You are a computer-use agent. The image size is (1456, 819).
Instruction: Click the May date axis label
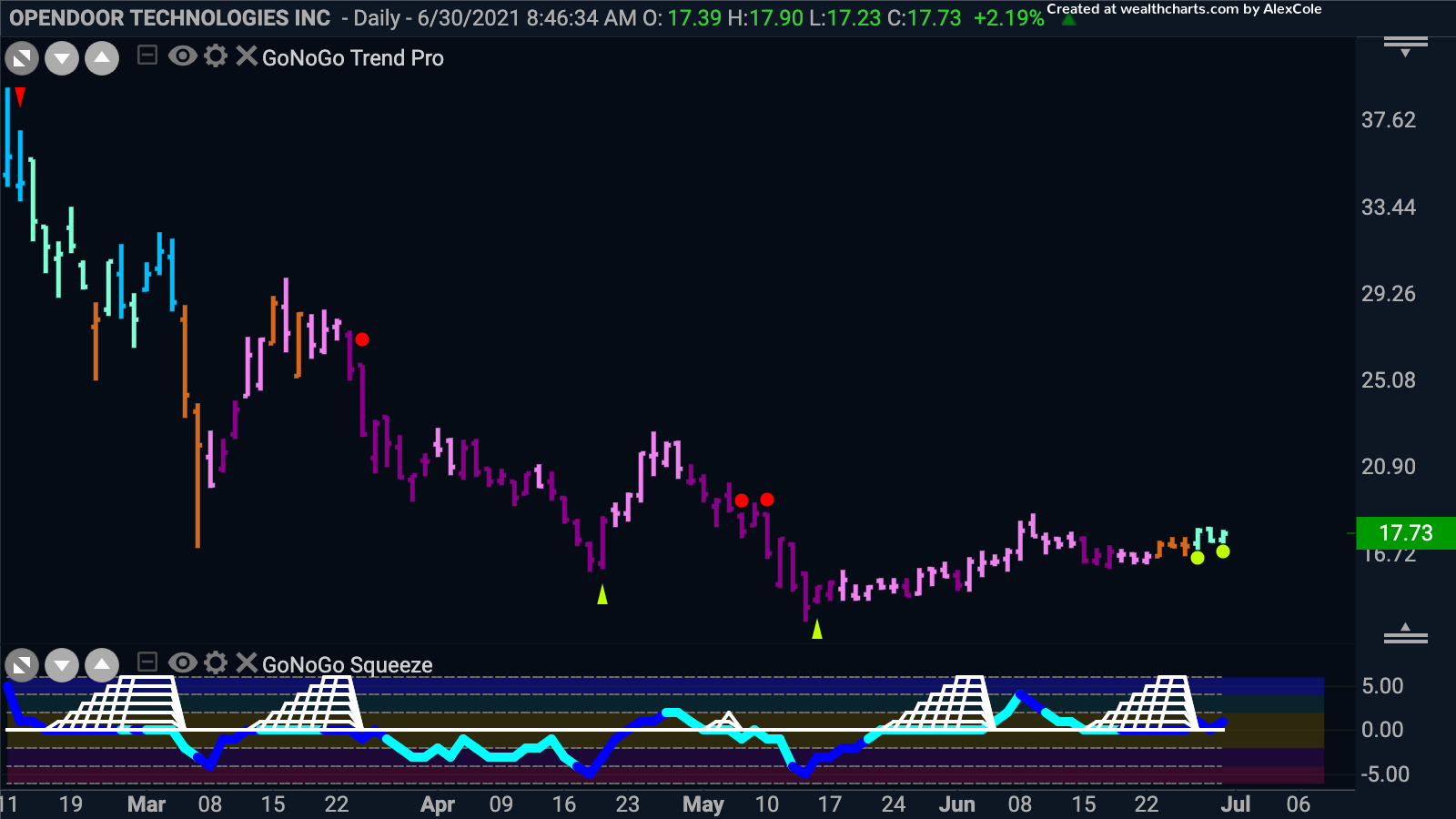pos(703,804)
